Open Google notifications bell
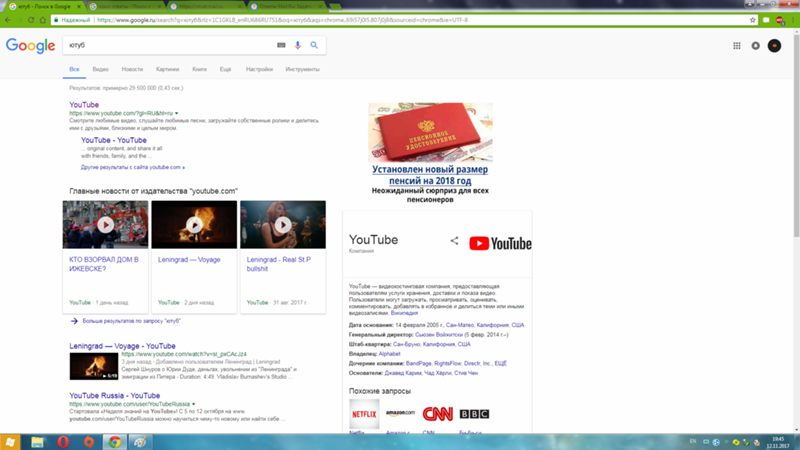The image size is (800, 450). (x=756, y=46)
